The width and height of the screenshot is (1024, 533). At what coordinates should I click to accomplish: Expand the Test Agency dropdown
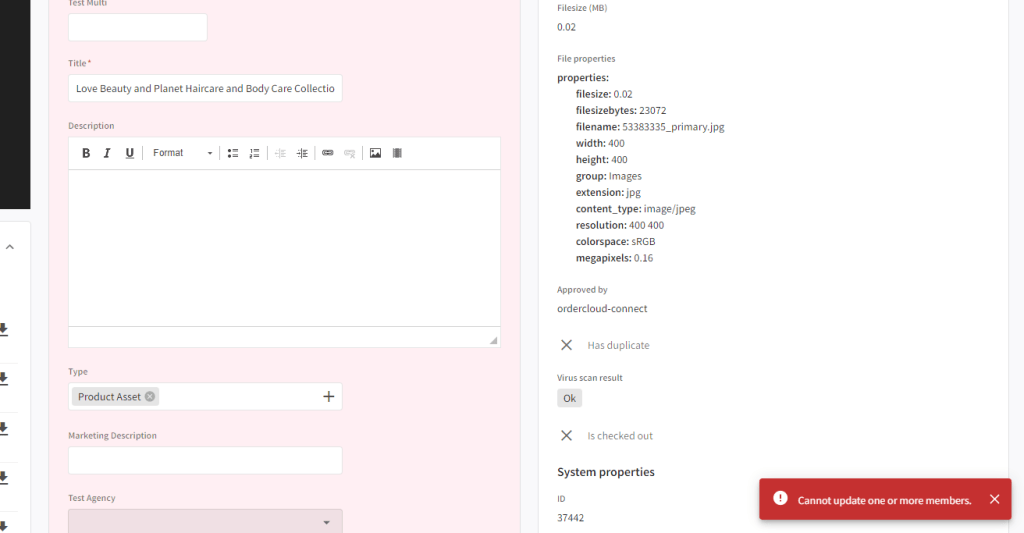coord(326,522)
